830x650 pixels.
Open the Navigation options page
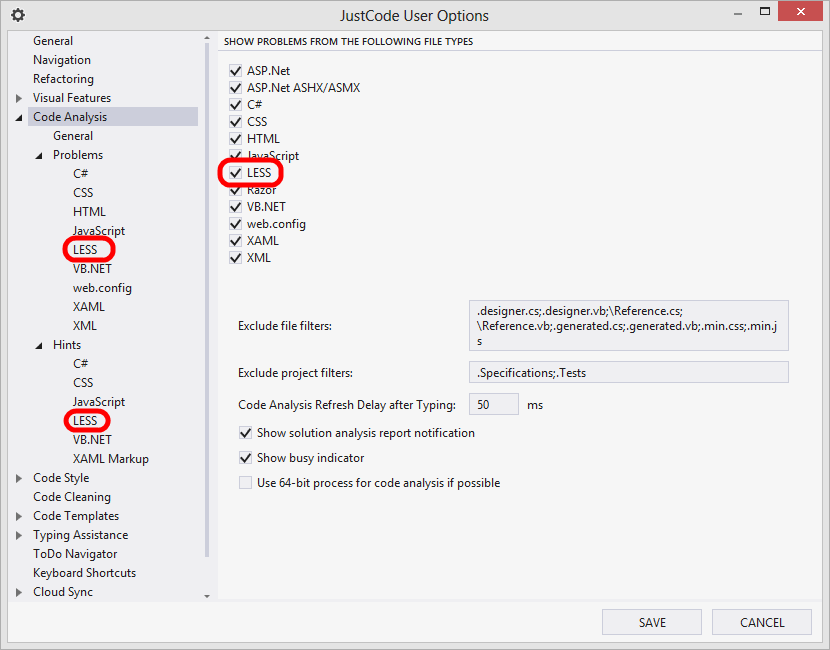62,60
